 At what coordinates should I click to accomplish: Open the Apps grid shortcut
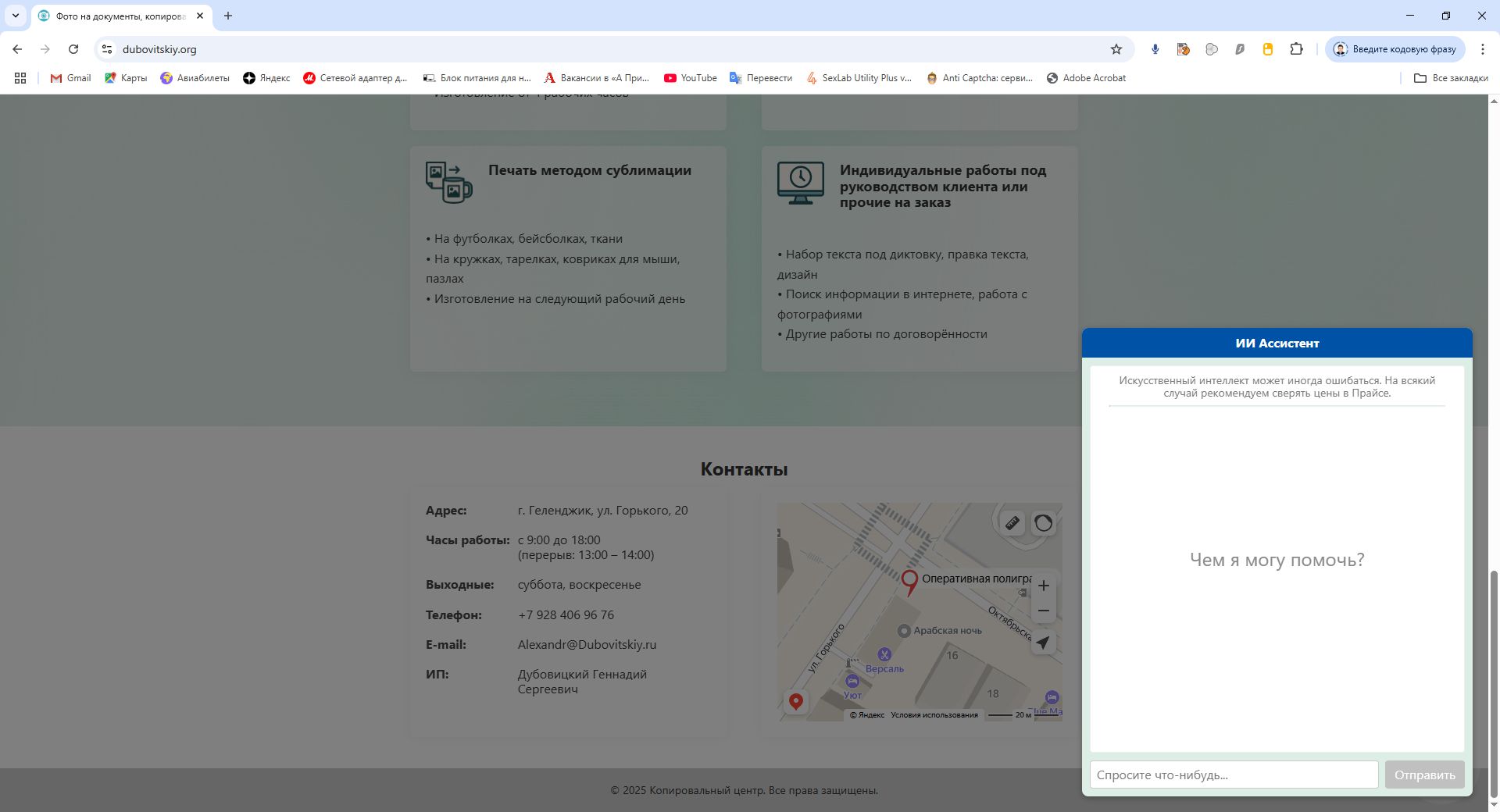coord(20,78)
